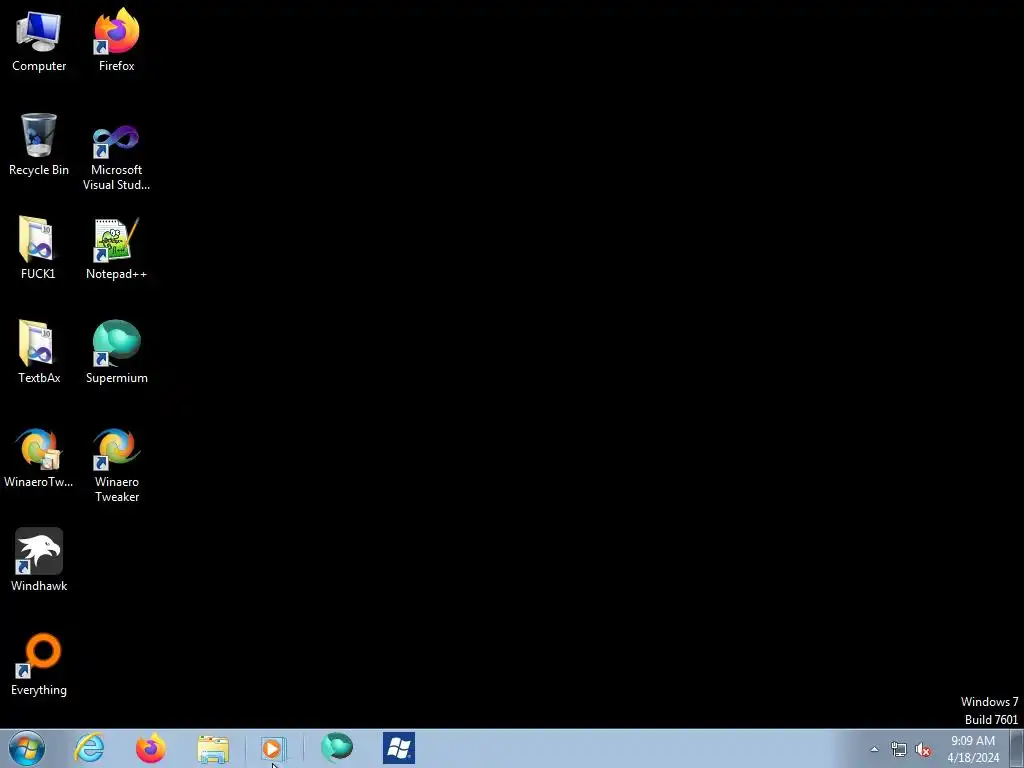Open Windows Media Player from the taskbar

[x=273, y=748]
